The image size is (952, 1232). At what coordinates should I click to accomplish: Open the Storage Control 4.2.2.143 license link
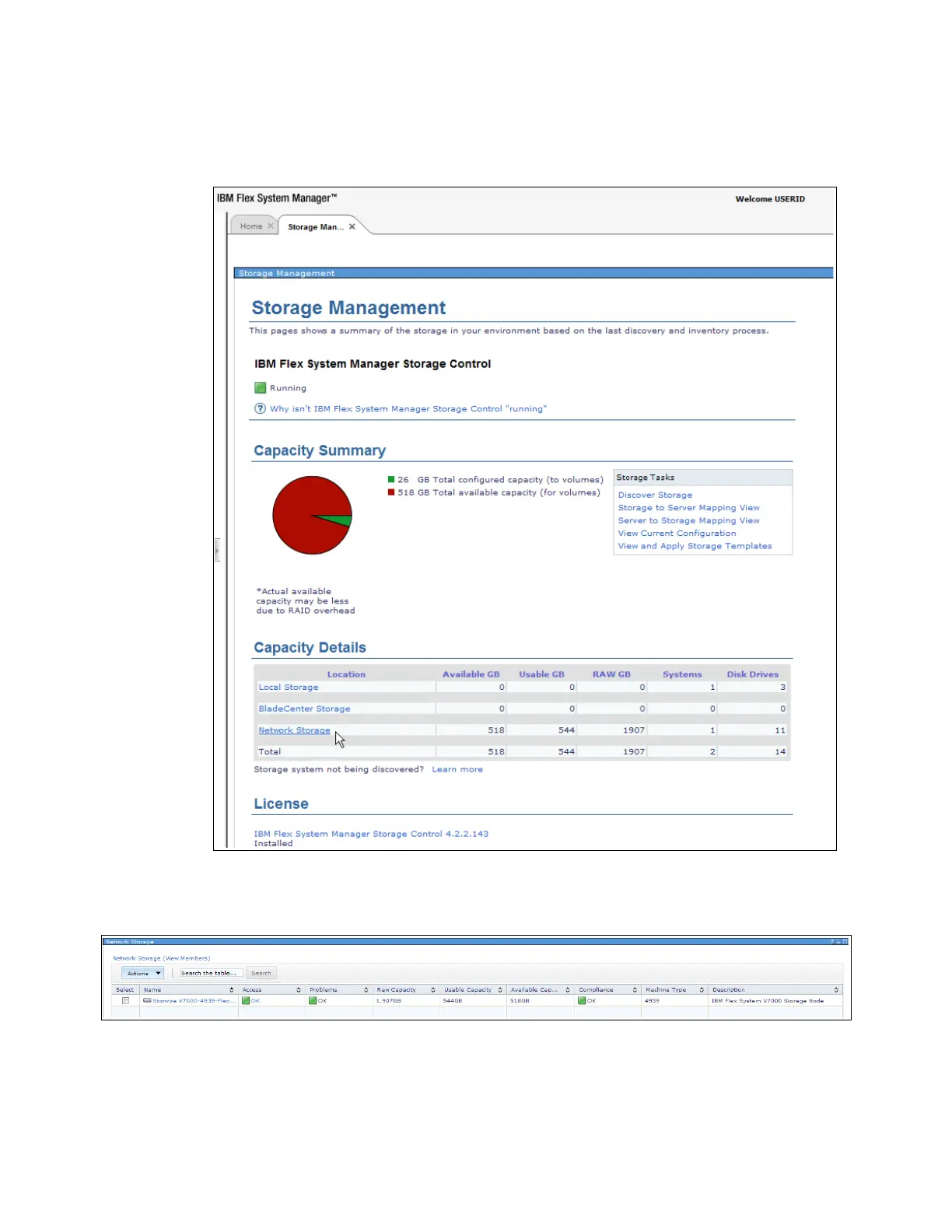(371, 834)
